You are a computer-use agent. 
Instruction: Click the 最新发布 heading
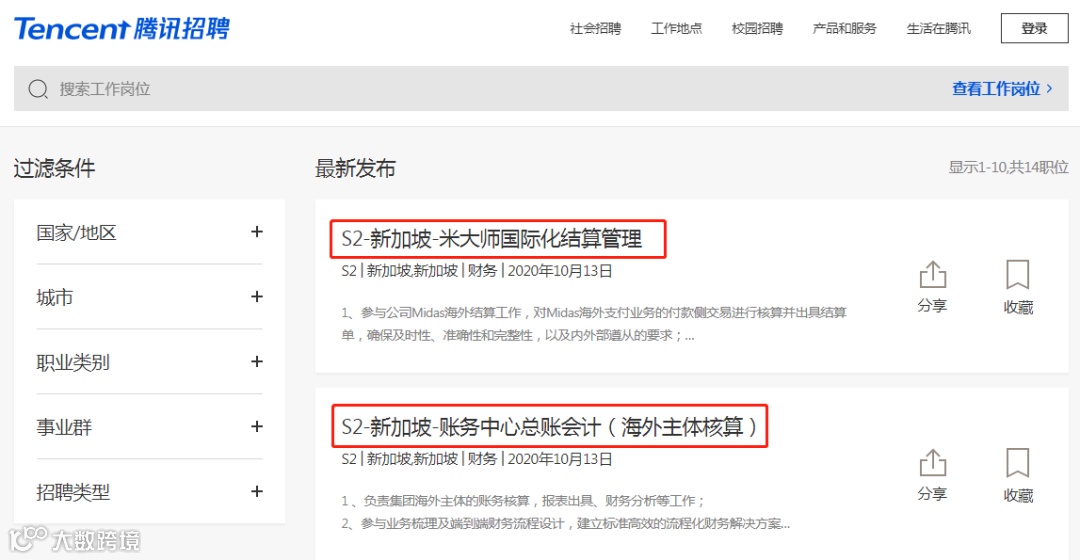(355, 168)
